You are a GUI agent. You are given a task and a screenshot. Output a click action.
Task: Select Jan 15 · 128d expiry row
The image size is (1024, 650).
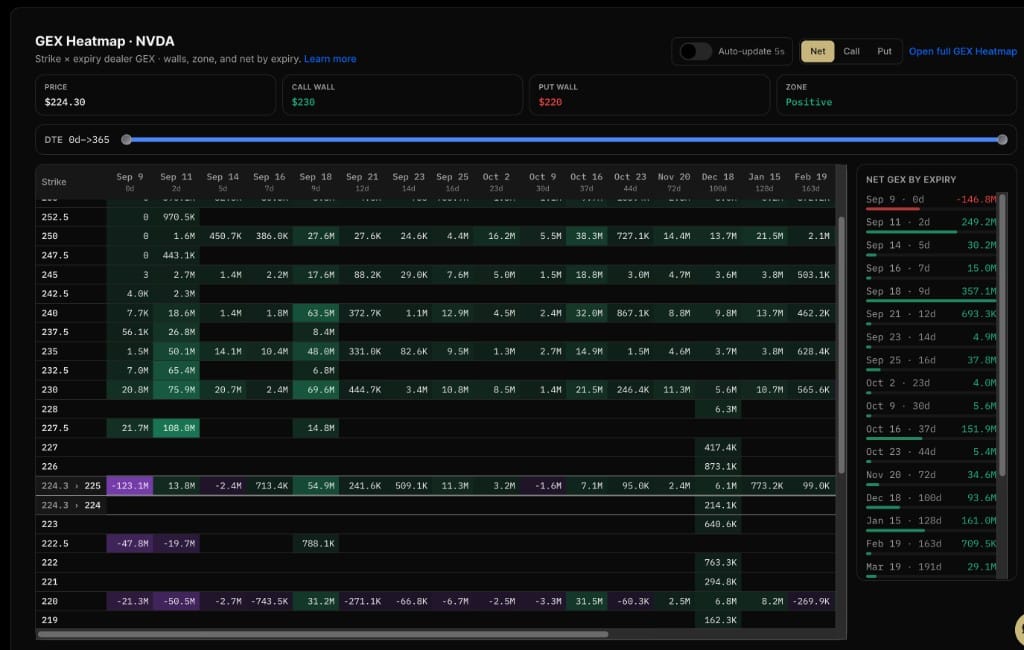click(x=931, y=523)
